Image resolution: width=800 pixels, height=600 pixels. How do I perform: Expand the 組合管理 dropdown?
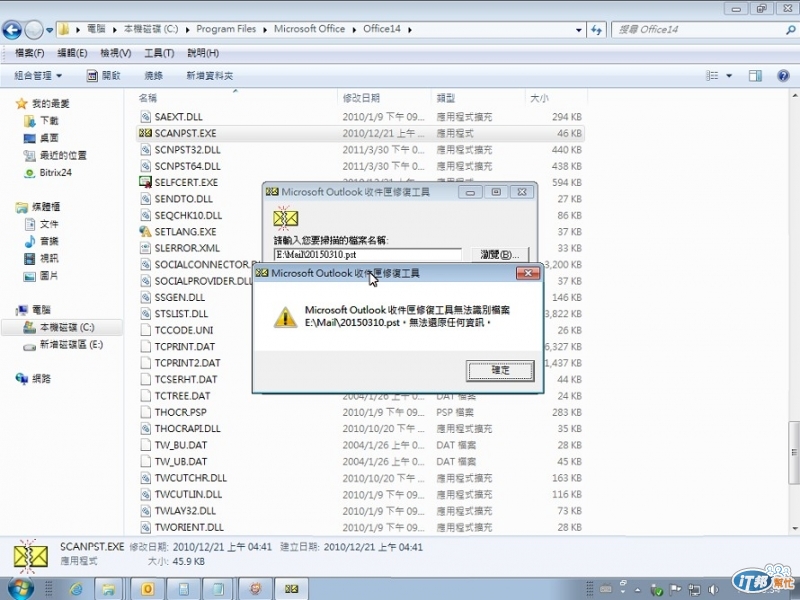(38, 76)
